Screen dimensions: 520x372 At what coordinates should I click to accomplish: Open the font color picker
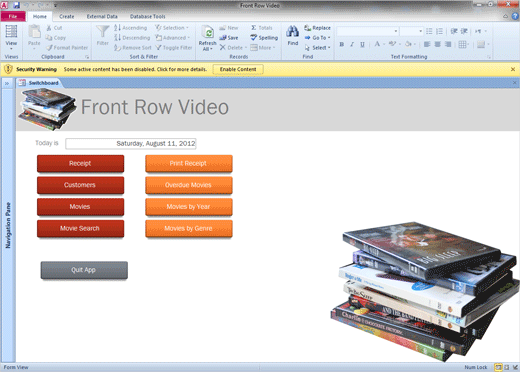click(x=379, y=44)
